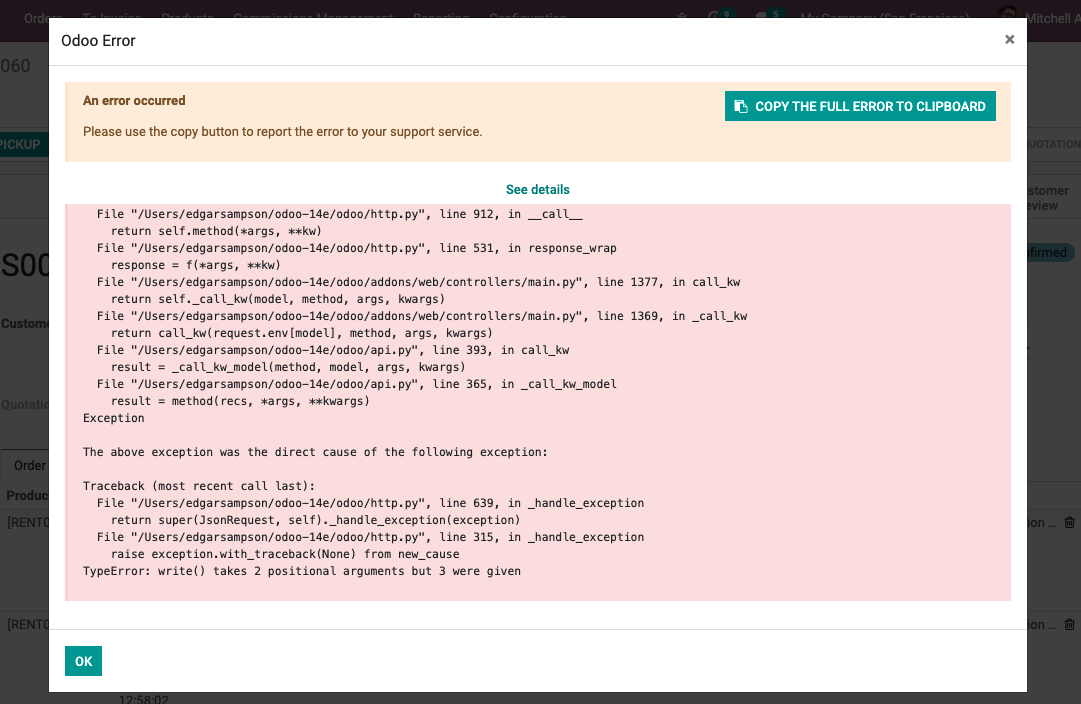Image resolution: width=1081 pixels, height=704 pixels.
Task: Click traceback line 'line 1369, in _call_kw'
Action: (x=422, y=316)
